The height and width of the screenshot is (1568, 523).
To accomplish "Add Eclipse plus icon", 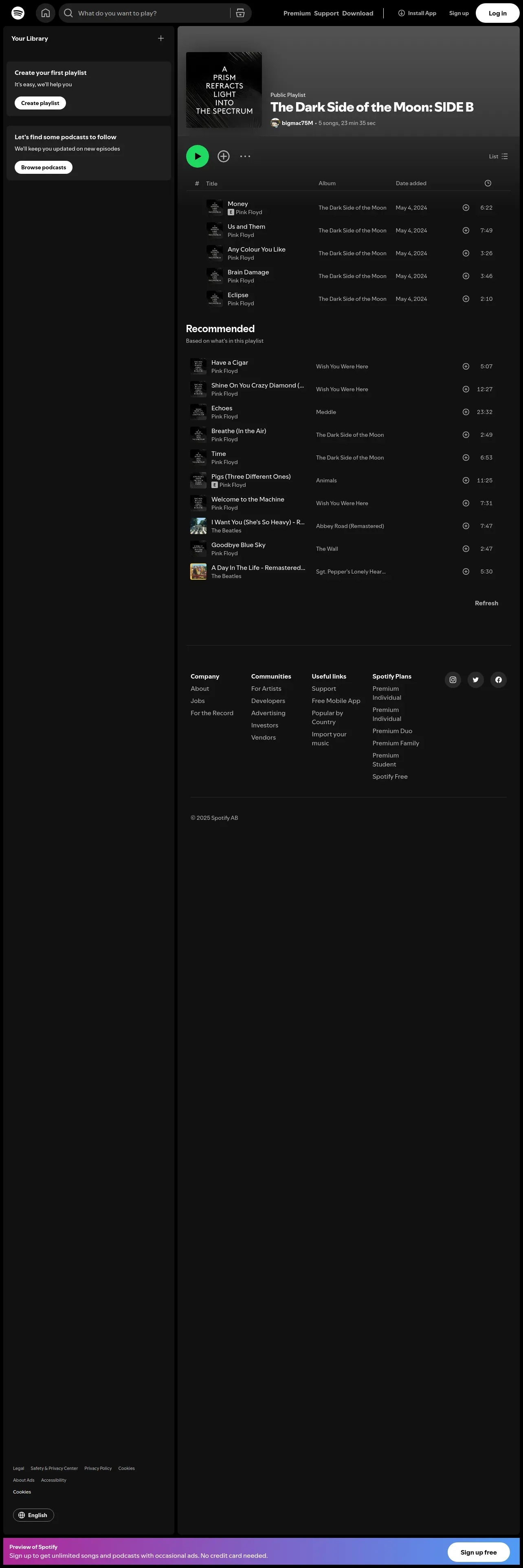I will [466, 299].
